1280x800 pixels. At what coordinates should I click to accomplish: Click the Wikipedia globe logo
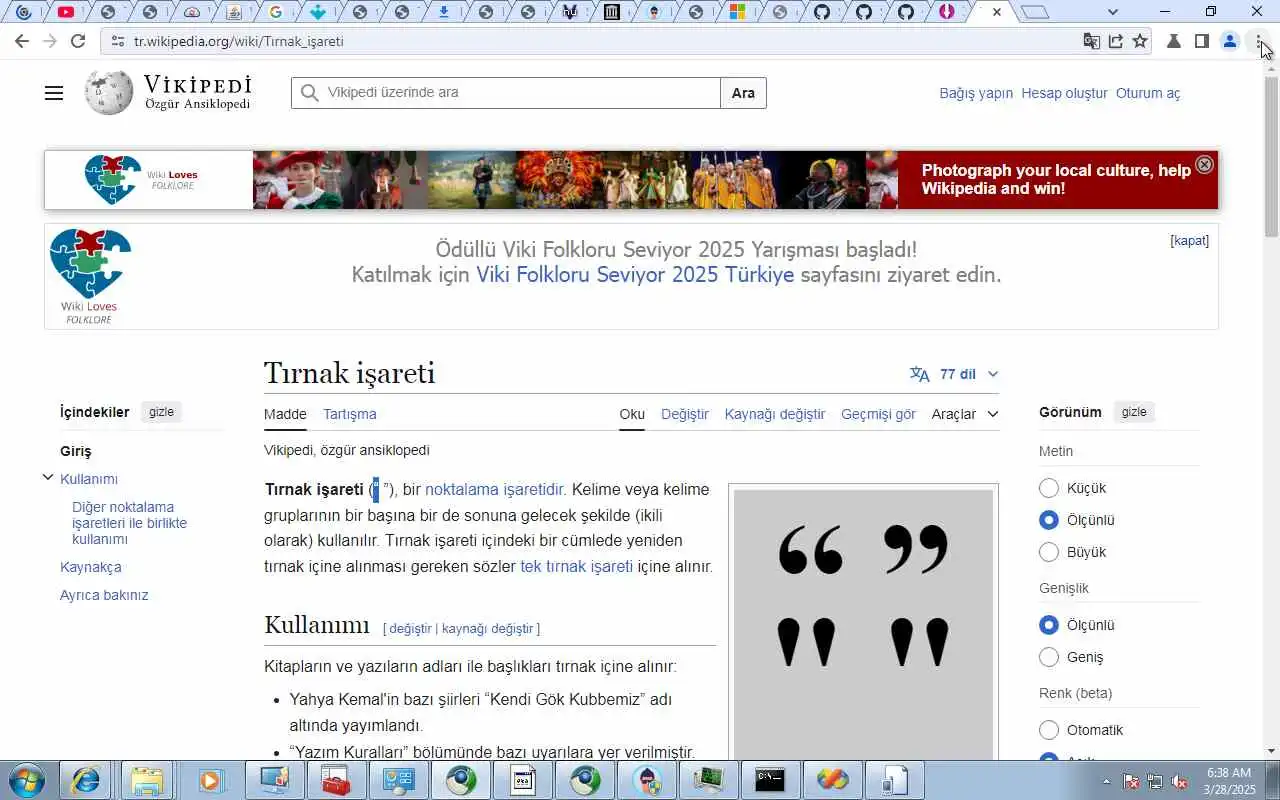coord(109,93)
